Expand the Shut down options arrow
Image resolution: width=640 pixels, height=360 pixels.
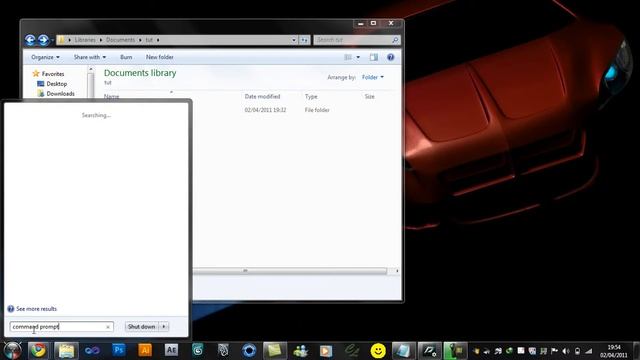[164, 327]
